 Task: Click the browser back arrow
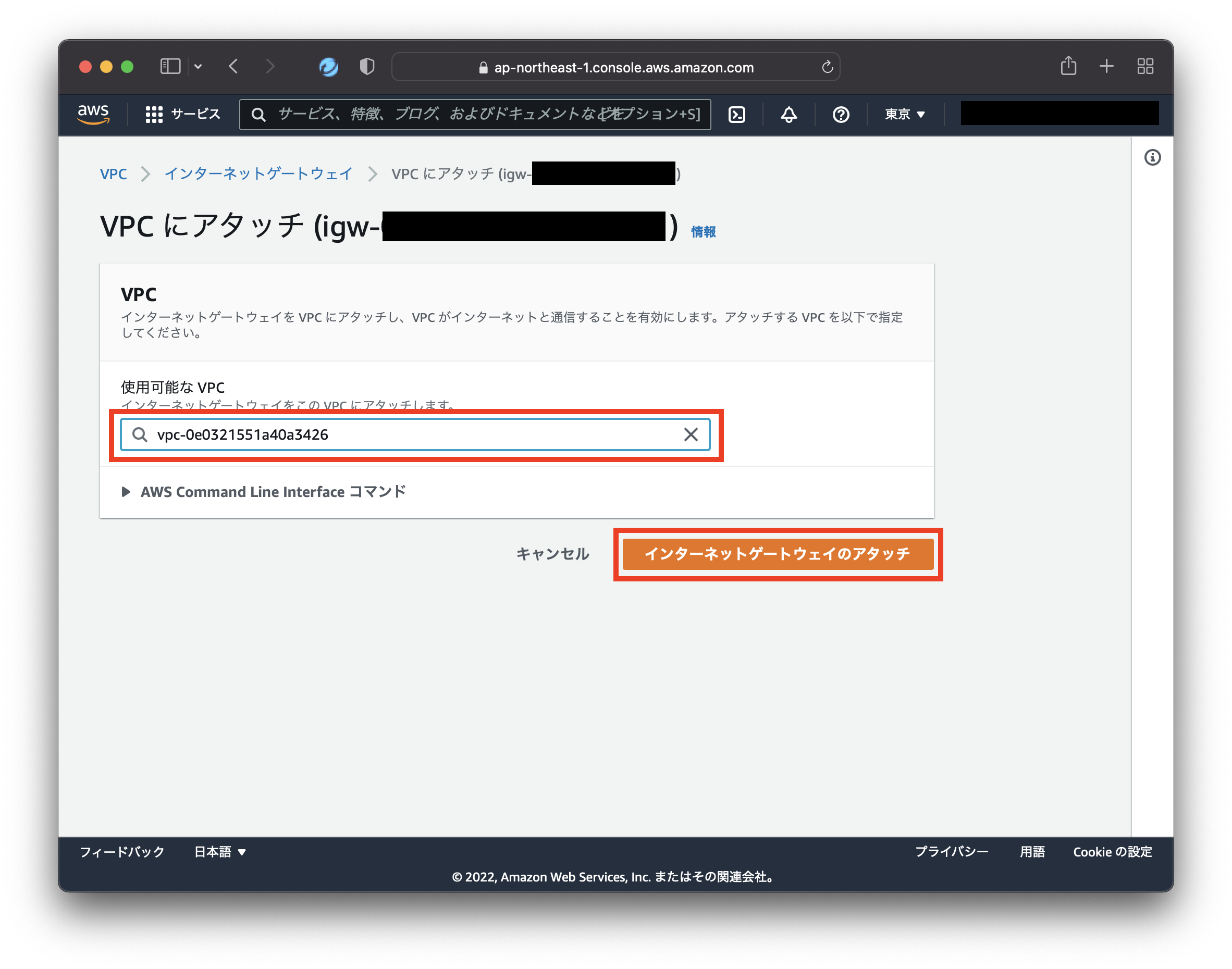click(233, 66)
